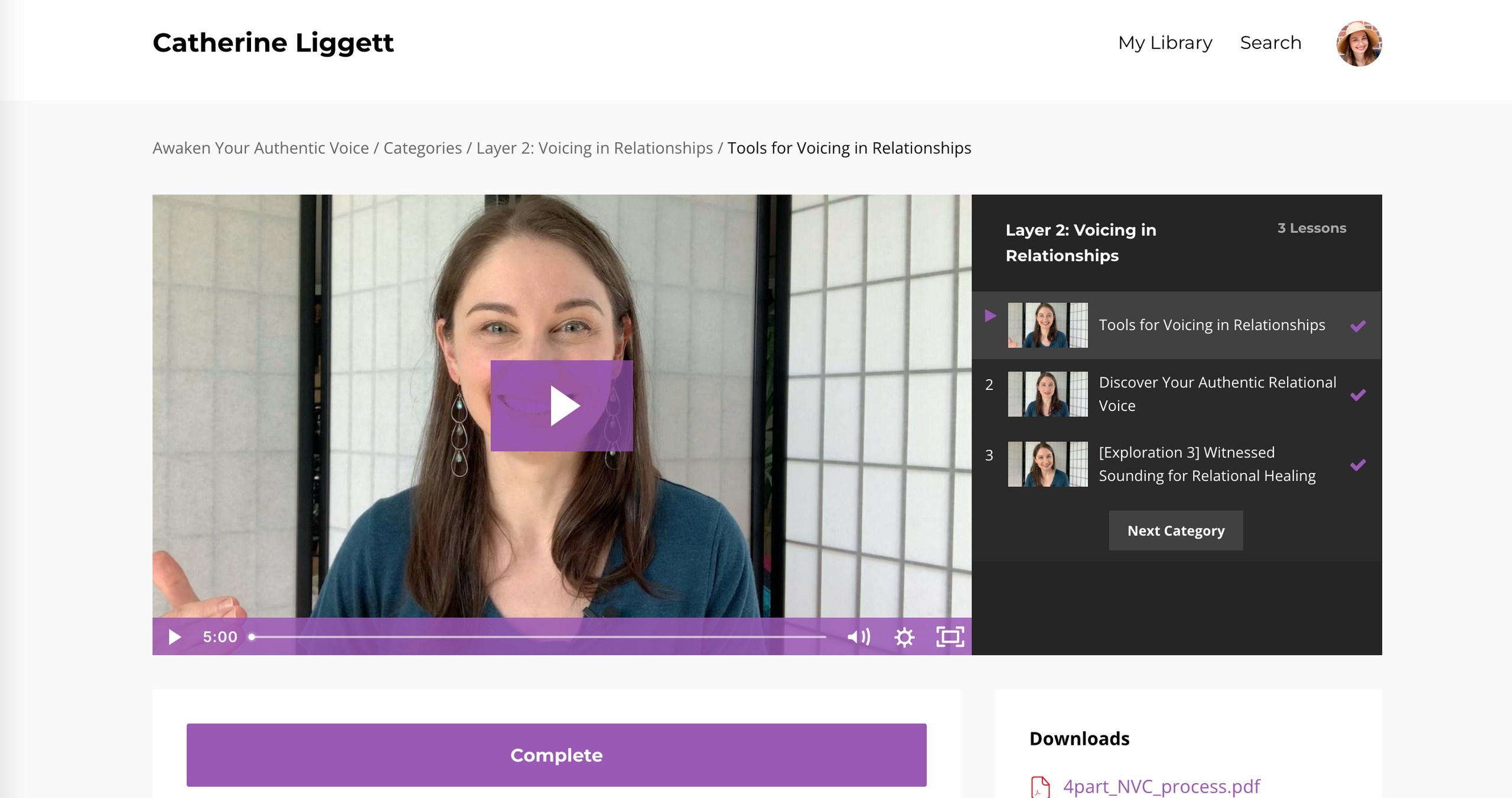Click the video progress bar track
Screen dimensions: 1512x798
[x=539, y=637]
